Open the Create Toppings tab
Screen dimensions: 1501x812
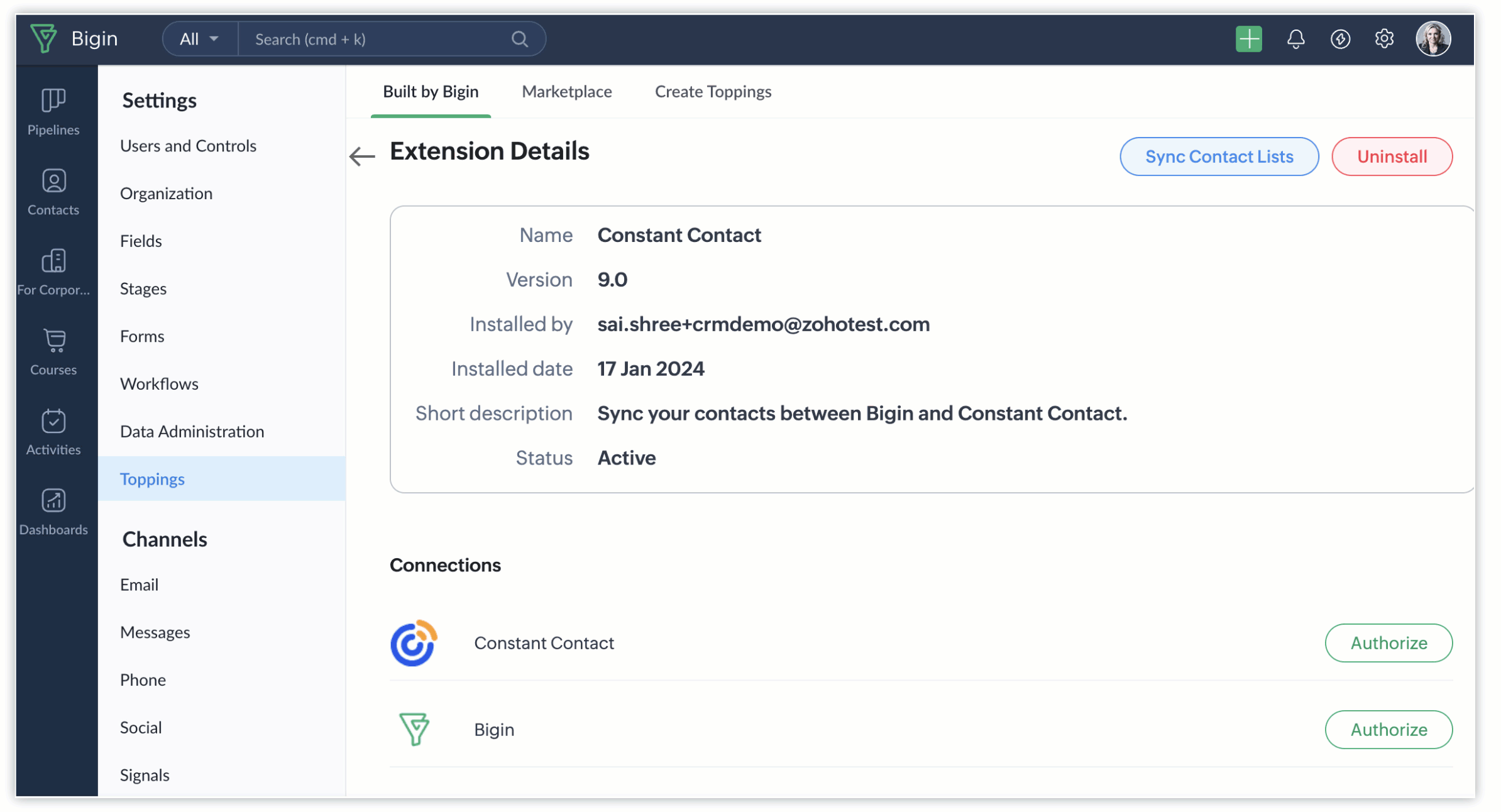tap(712, 92)
